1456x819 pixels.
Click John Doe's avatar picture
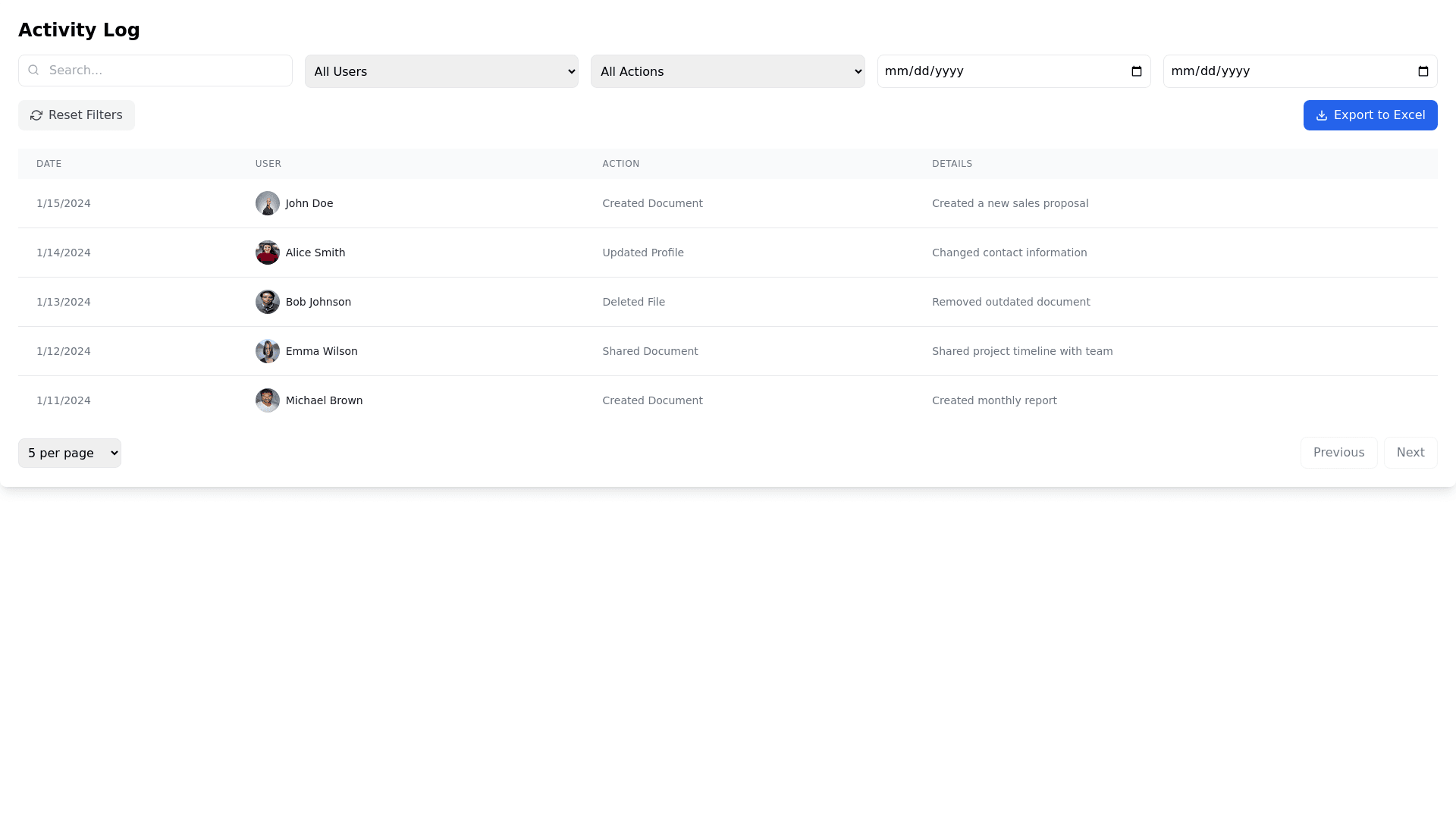click(x=267, y=203)
